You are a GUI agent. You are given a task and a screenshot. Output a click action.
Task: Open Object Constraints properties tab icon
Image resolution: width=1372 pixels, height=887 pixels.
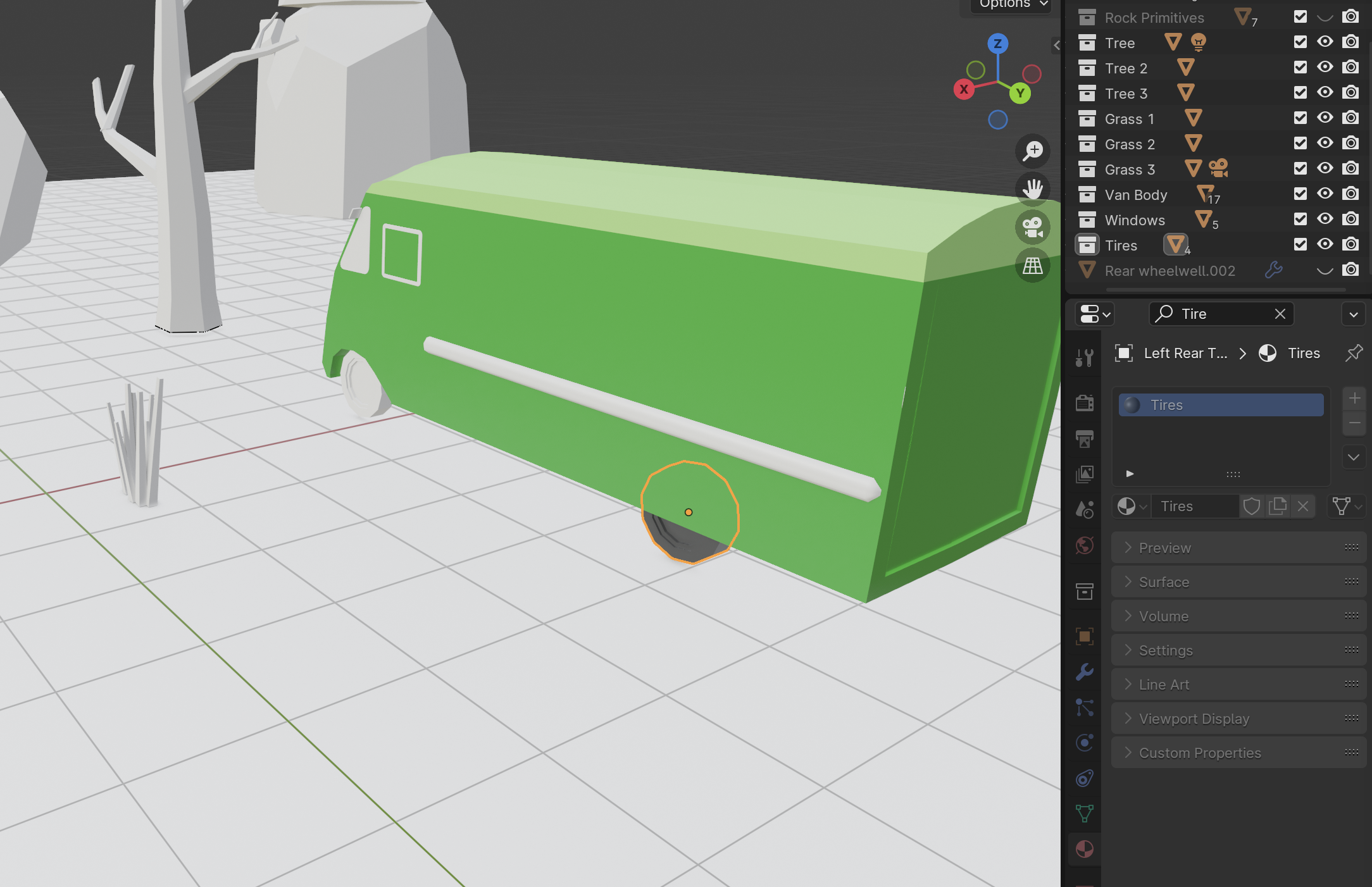coord(1085,778)
